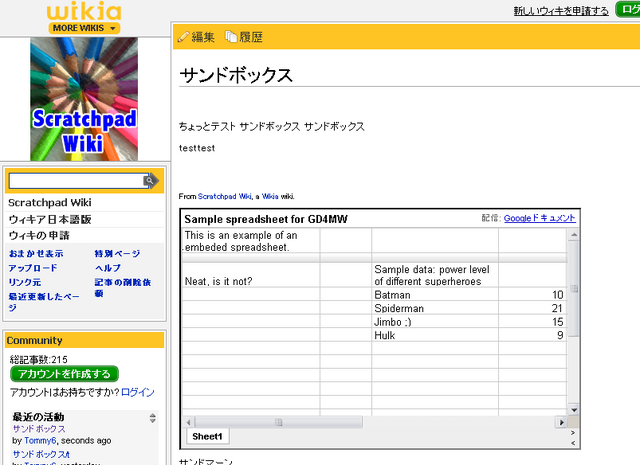The height and width of the screenshot is (465, 640).
Task: Select the Spiderman cell
Action: point(435,308)
